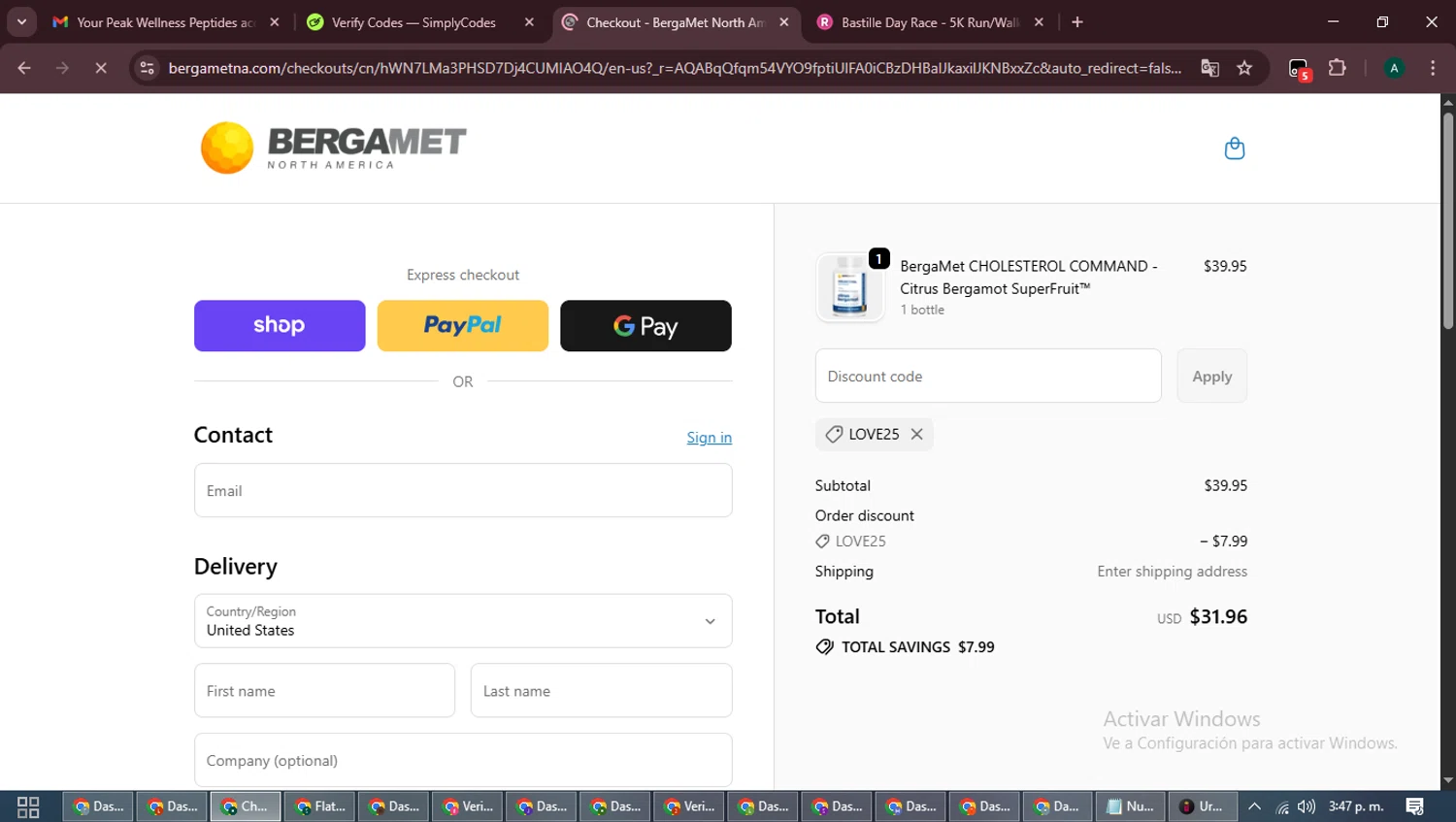Viewport: 1456px width, 822px height.
Task: Open the tab search dropdown arrow
Action: [x=21, y=22]
